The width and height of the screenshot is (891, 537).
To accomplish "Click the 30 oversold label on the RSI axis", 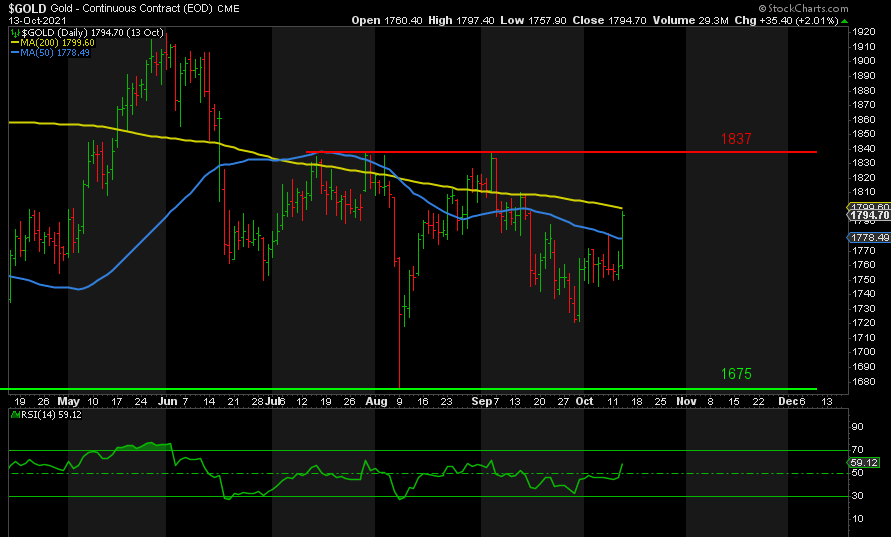I will pos(857,496).
